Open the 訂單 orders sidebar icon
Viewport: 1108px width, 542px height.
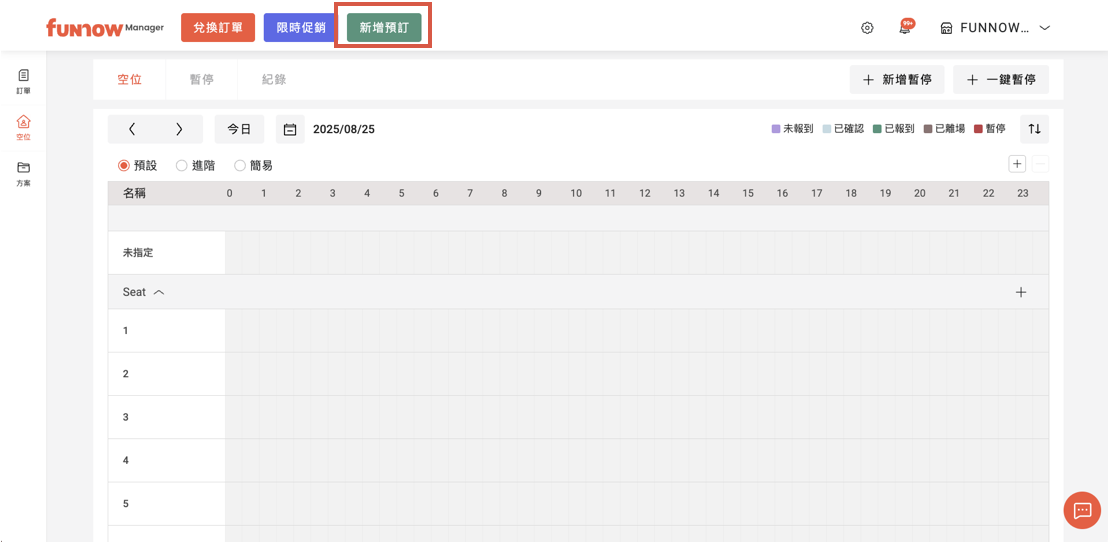pyautogui.click(x=24, y=81)
